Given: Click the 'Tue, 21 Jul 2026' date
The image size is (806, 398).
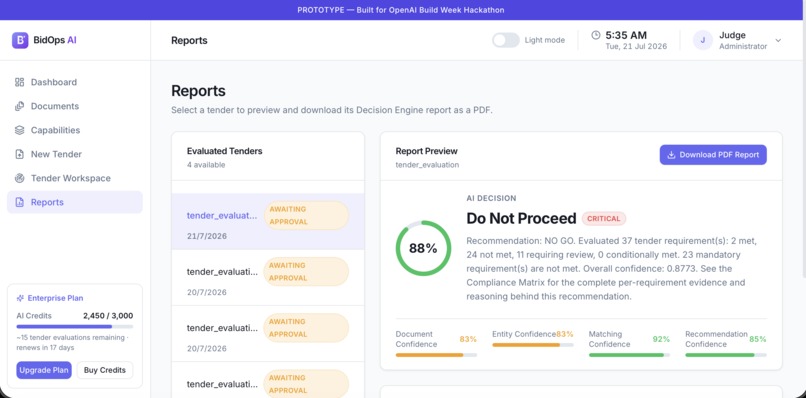Looking at the screenshot, I should click(636, 46).
